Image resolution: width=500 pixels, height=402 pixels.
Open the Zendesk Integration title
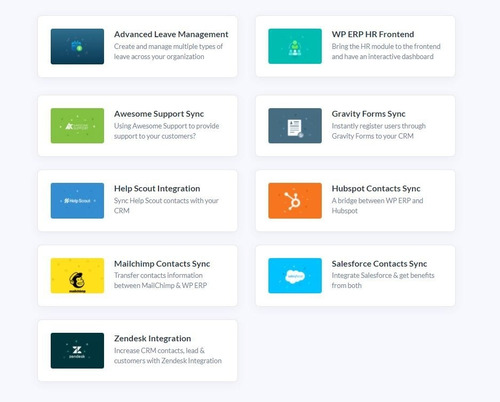(152, 339)
